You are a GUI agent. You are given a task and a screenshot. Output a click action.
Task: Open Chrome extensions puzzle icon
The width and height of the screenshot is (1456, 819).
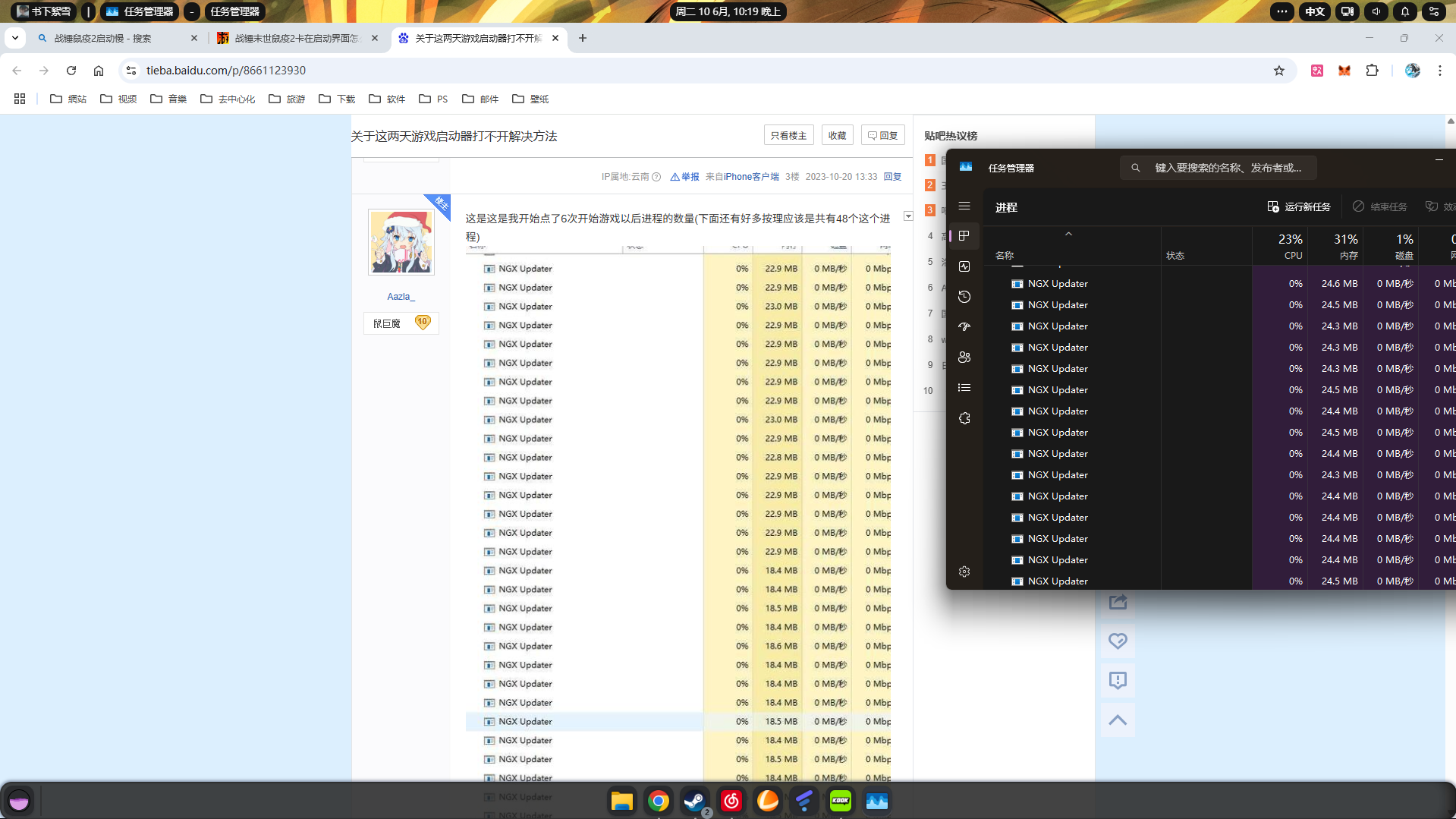point(1372,71)
